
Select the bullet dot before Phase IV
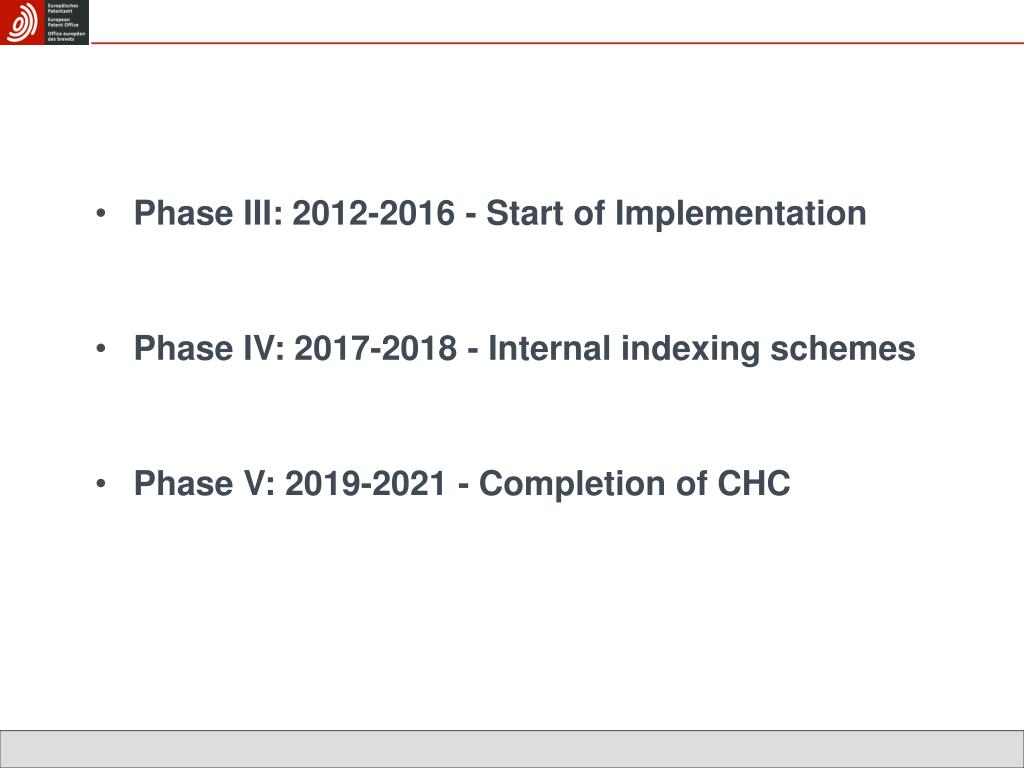coord(101,349)
